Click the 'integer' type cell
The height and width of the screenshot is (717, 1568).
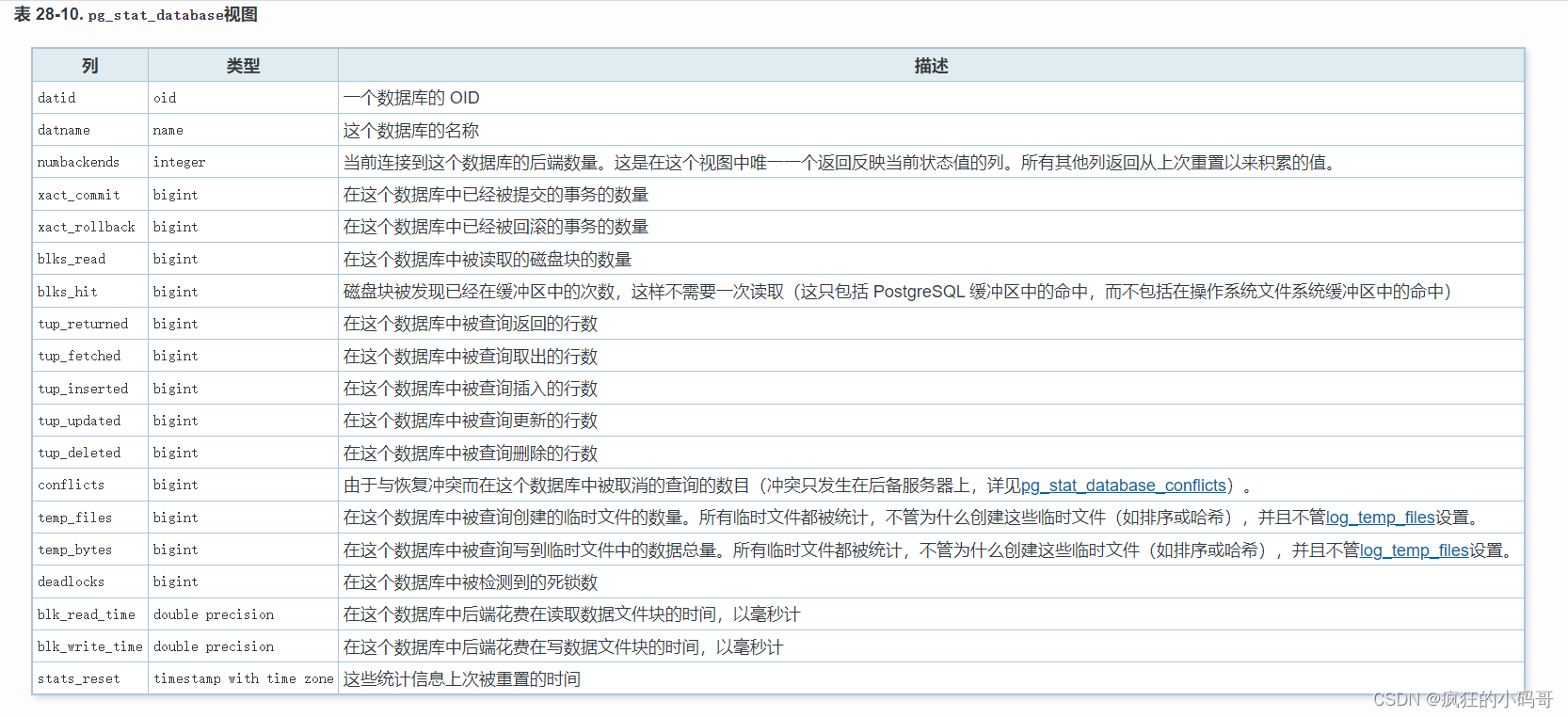pos(243,162)
